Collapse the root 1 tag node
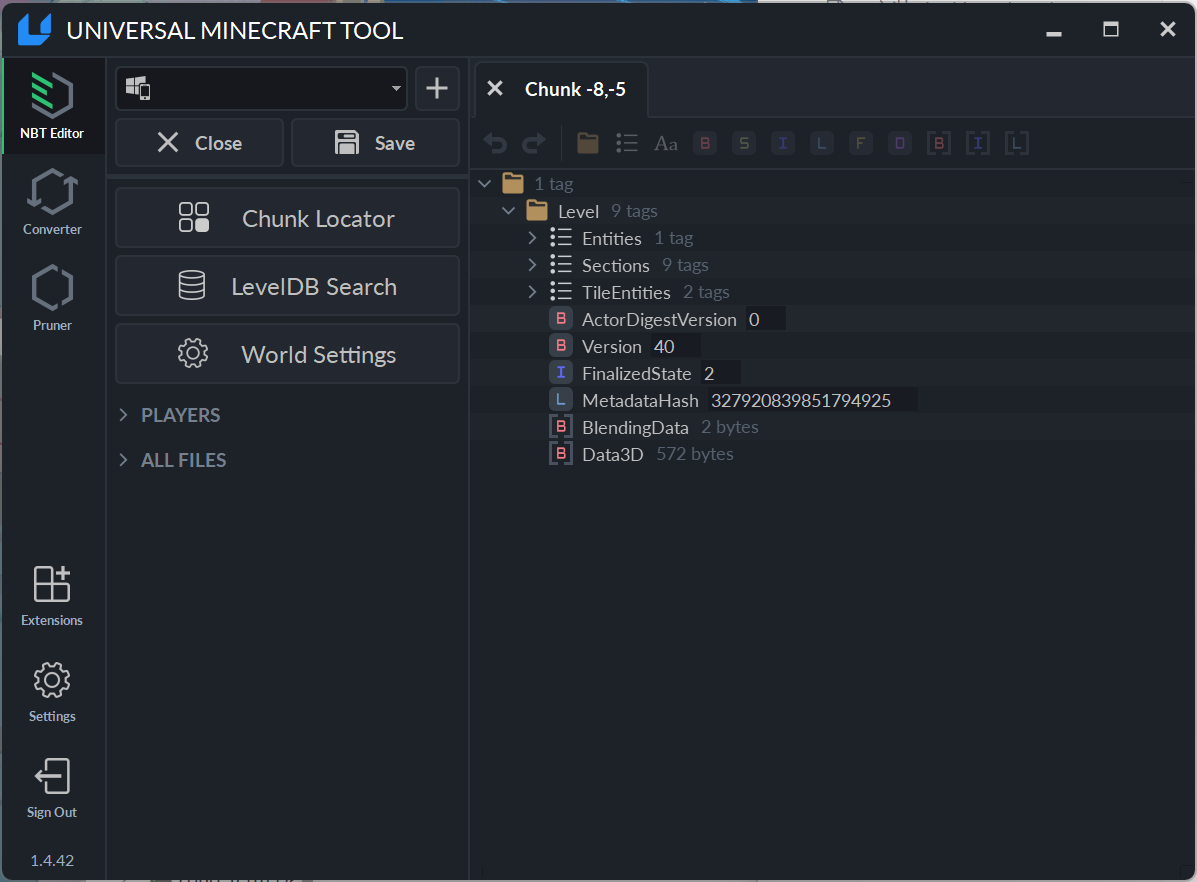 click(x=485, y=184)
